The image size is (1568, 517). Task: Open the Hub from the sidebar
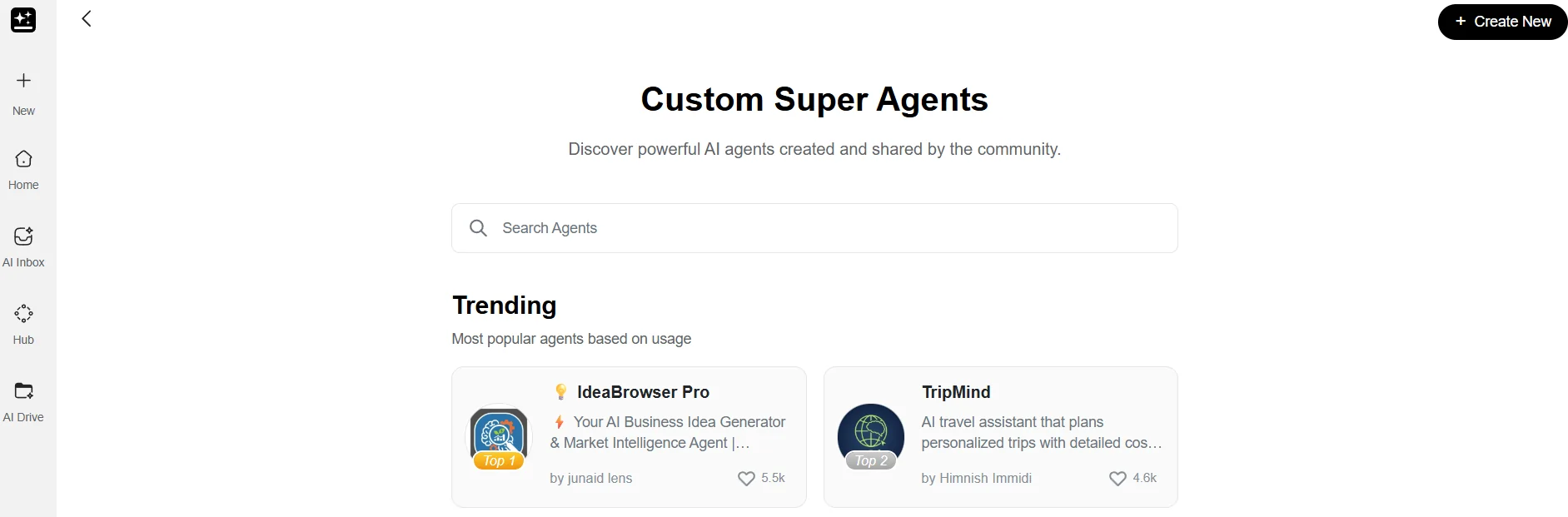point(22,323)
